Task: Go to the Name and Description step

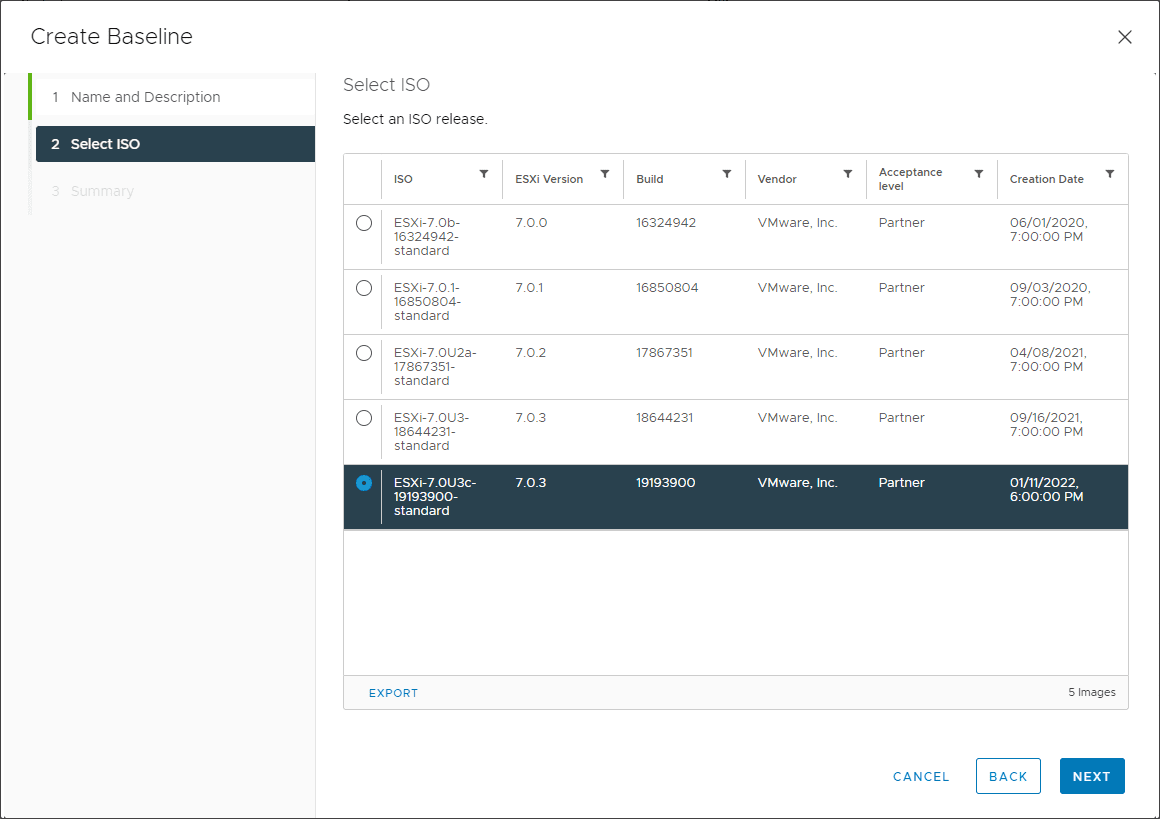Action: (x=145, y=97)
